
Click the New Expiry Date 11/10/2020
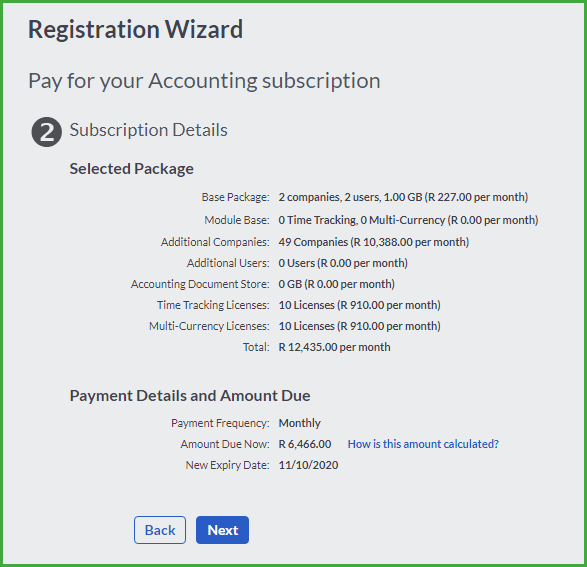[308, 465]
